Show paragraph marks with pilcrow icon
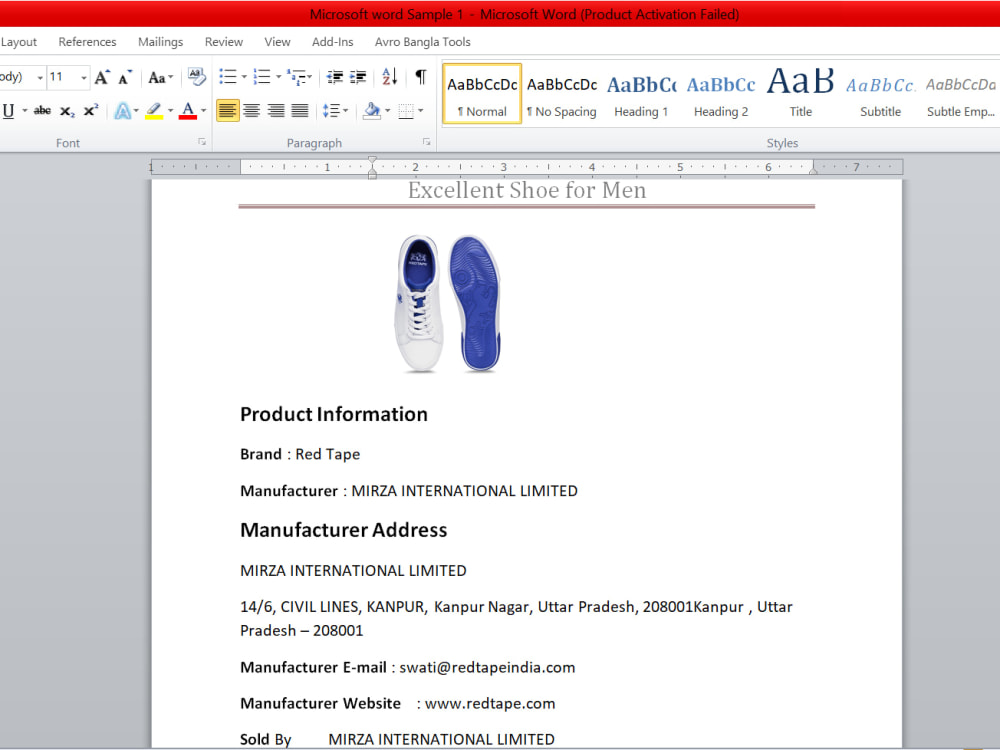The image size is (1000, 750). (421, 77)
